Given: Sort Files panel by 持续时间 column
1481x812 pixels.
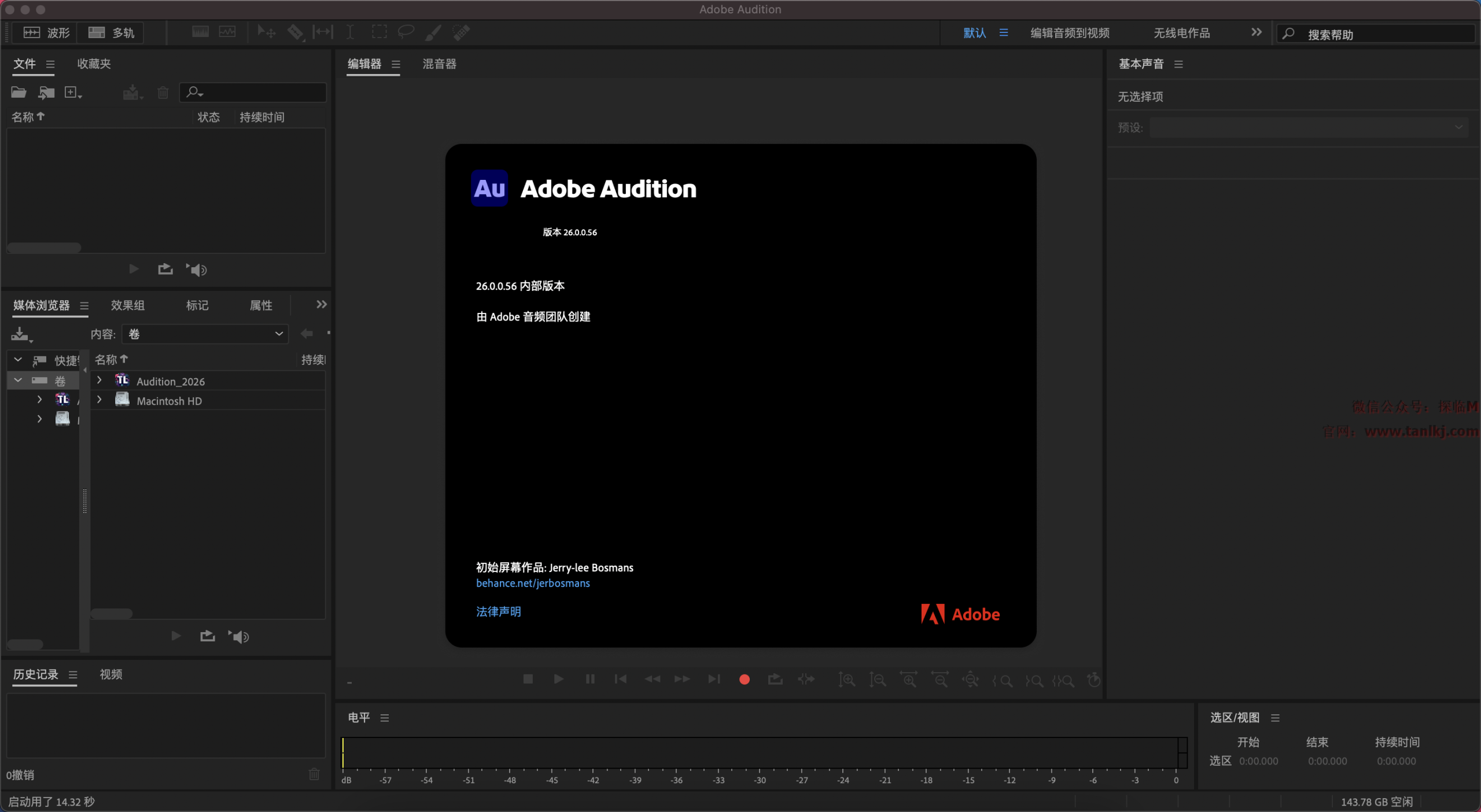Looking at the screenshot, I should [262, 117].
